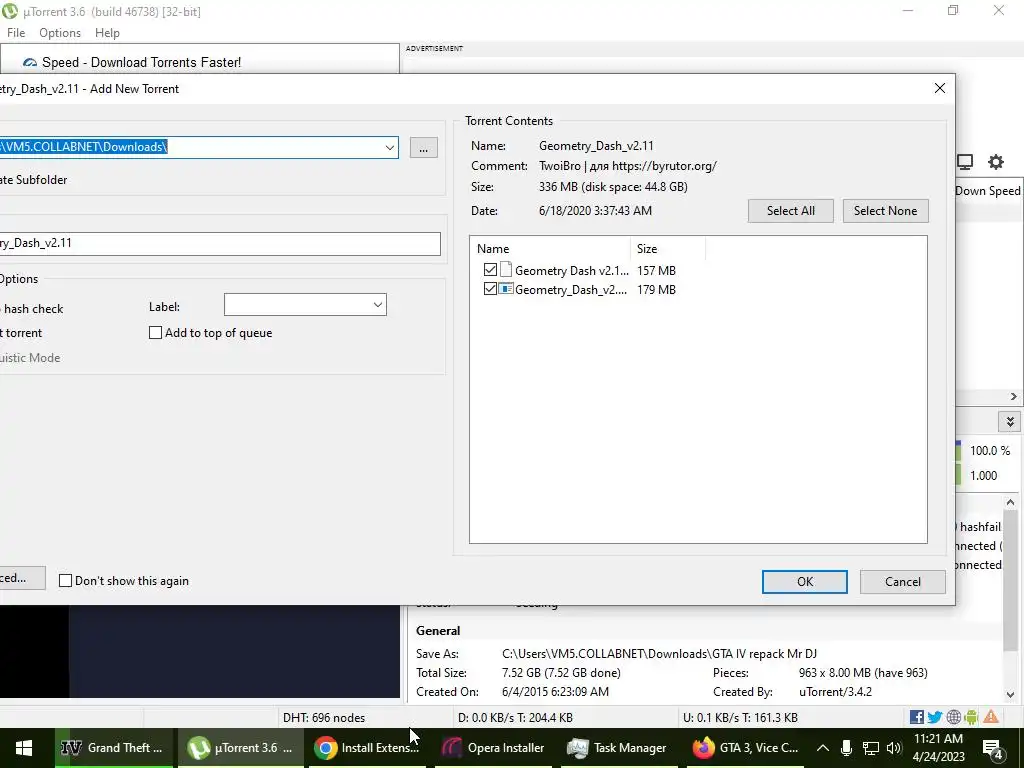This screenshot has height=768, width=1024.
Task: Open the Help menu
Action: tap(107, 33)
